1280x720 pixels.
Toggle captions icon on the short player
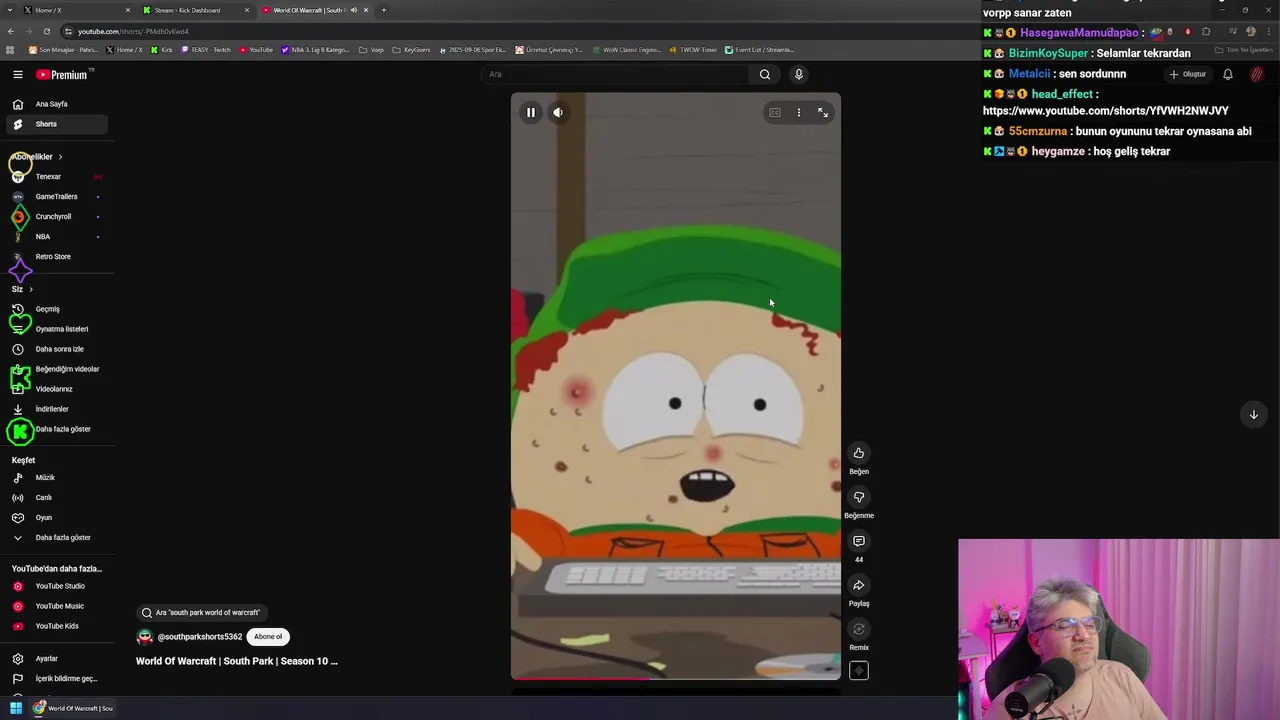tap(774, 113)
